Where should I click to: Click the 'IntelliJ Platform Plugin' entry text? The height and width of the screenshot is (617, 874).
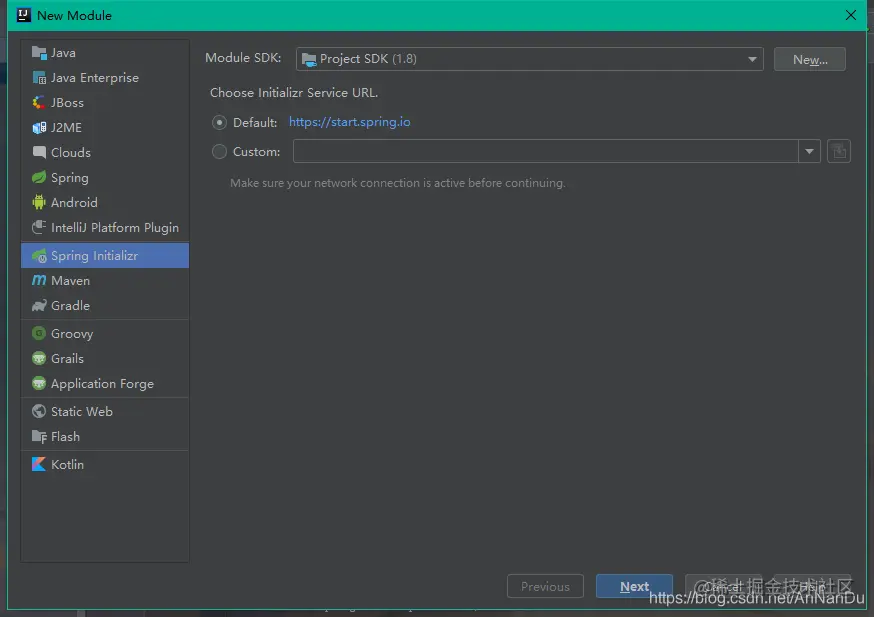pyautogui.click(x=115, y=227)
